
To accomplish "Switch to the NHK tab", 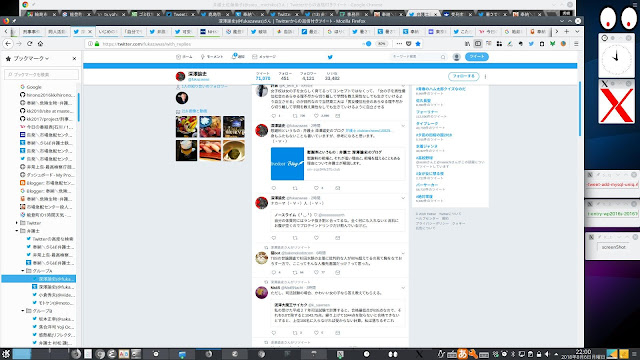I will point(209,31).
